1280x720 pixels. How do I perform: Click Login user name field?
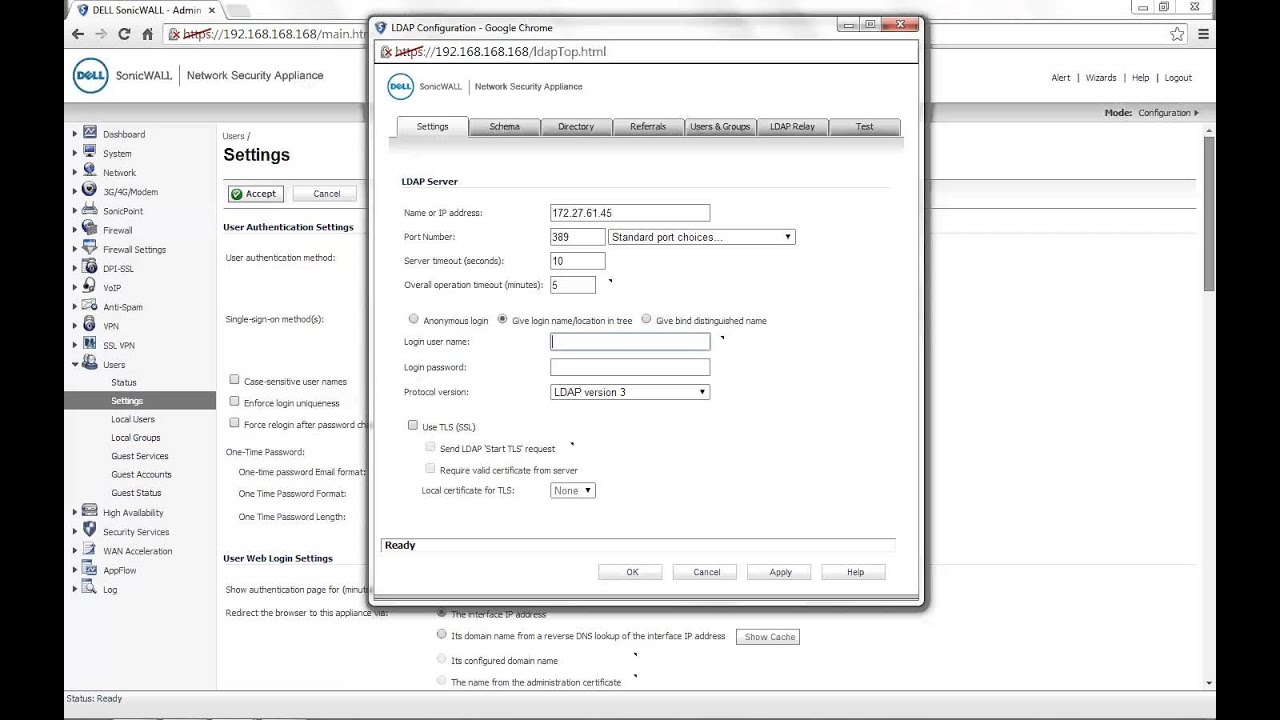click(630, 342)
